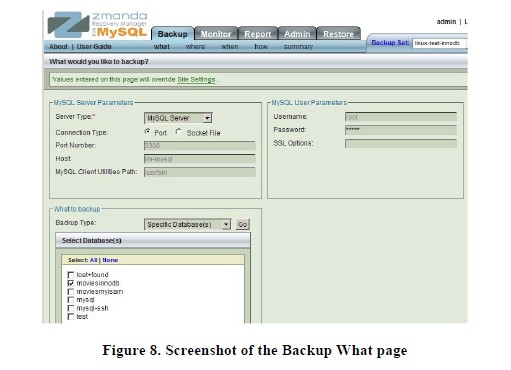Switch to the Monitor tab

216,34
